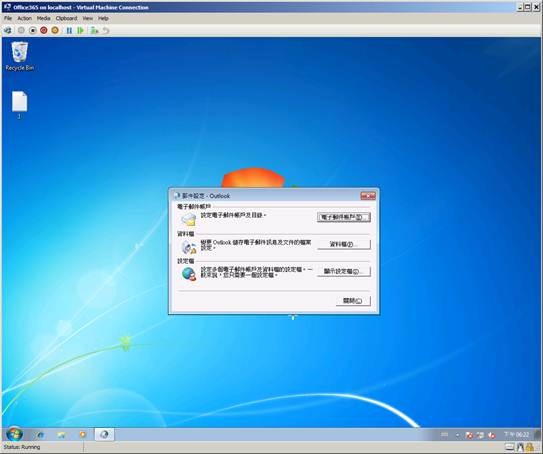543x454 pixels.
Task: Open the Action menu
Action: tap(25, 18)
